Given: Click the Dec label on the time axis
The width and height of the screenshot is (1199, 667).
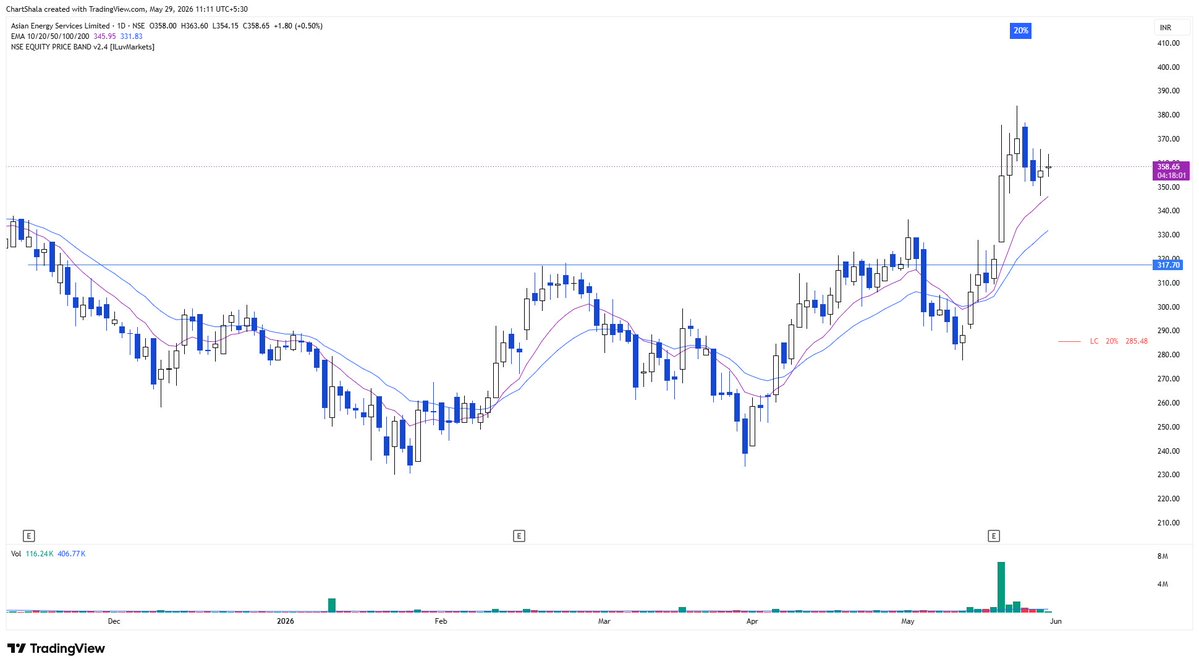Looking at the screenshot, I should coord(114,622).
